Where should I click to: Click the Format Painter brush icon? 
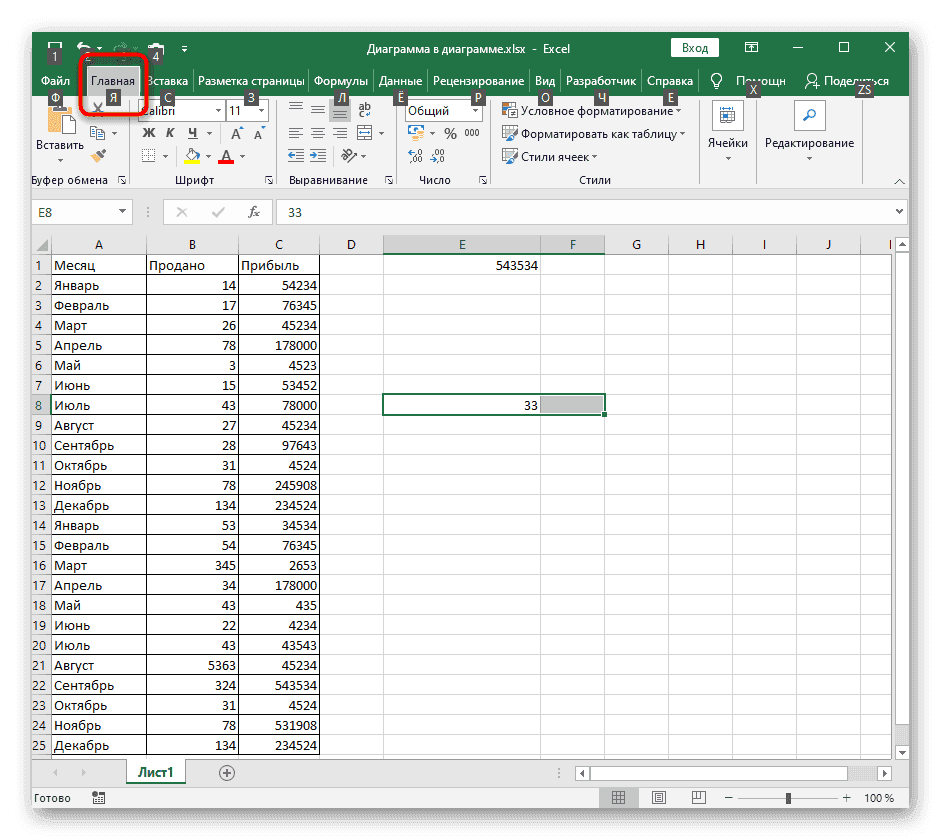coord(98,155)
